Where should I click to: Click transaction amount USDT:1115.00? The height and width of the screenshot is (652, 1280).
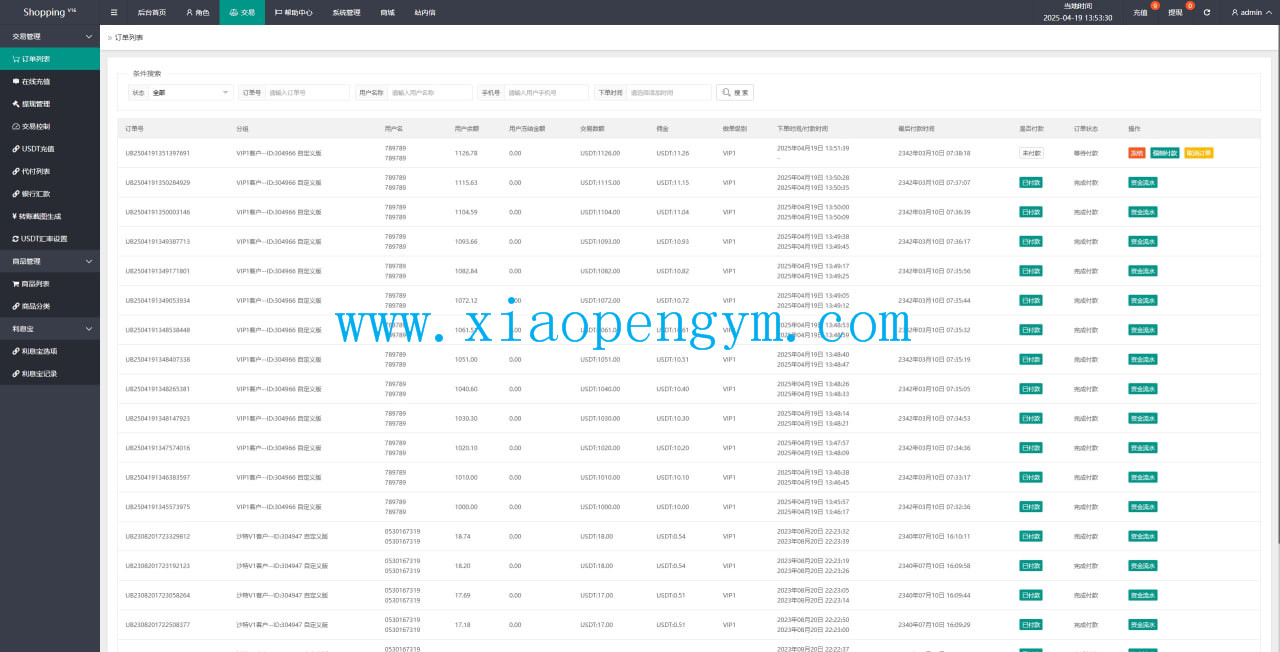click(x=600, y=183)
